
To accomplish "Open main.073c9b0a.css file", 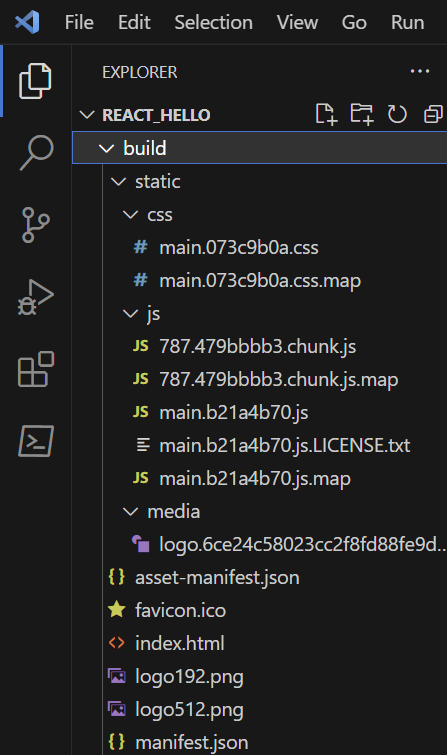I will [x=238, y=247].
